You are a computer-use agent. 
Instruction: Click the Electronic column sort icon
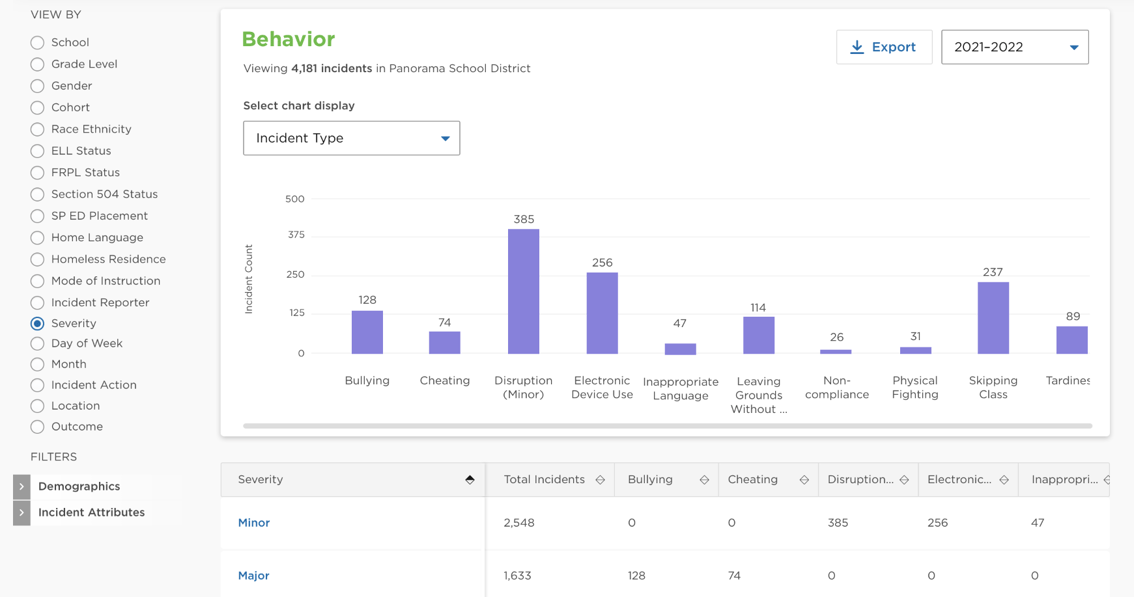coord(1004,480)
